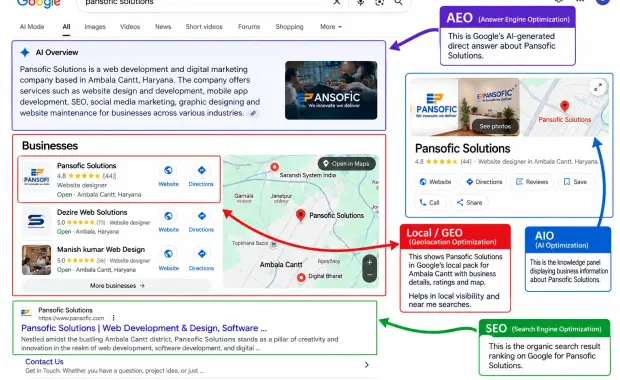The height and width of the screenshot is (380, 620).
Task: Expand the More search filters dropdown
Action: [331, 27]
